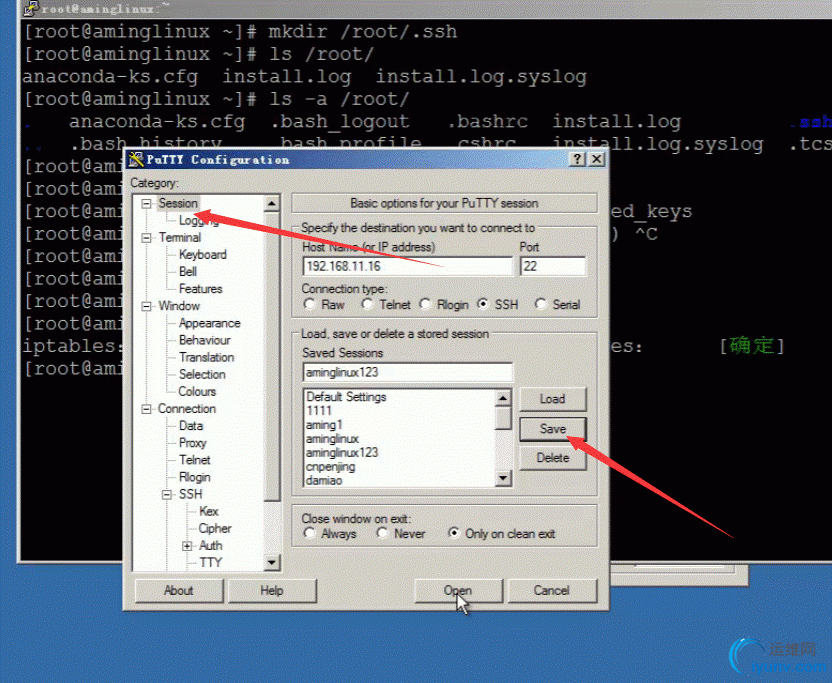Select Serial connection type
This screenshot has height=683, width=832.
point(540,305)
